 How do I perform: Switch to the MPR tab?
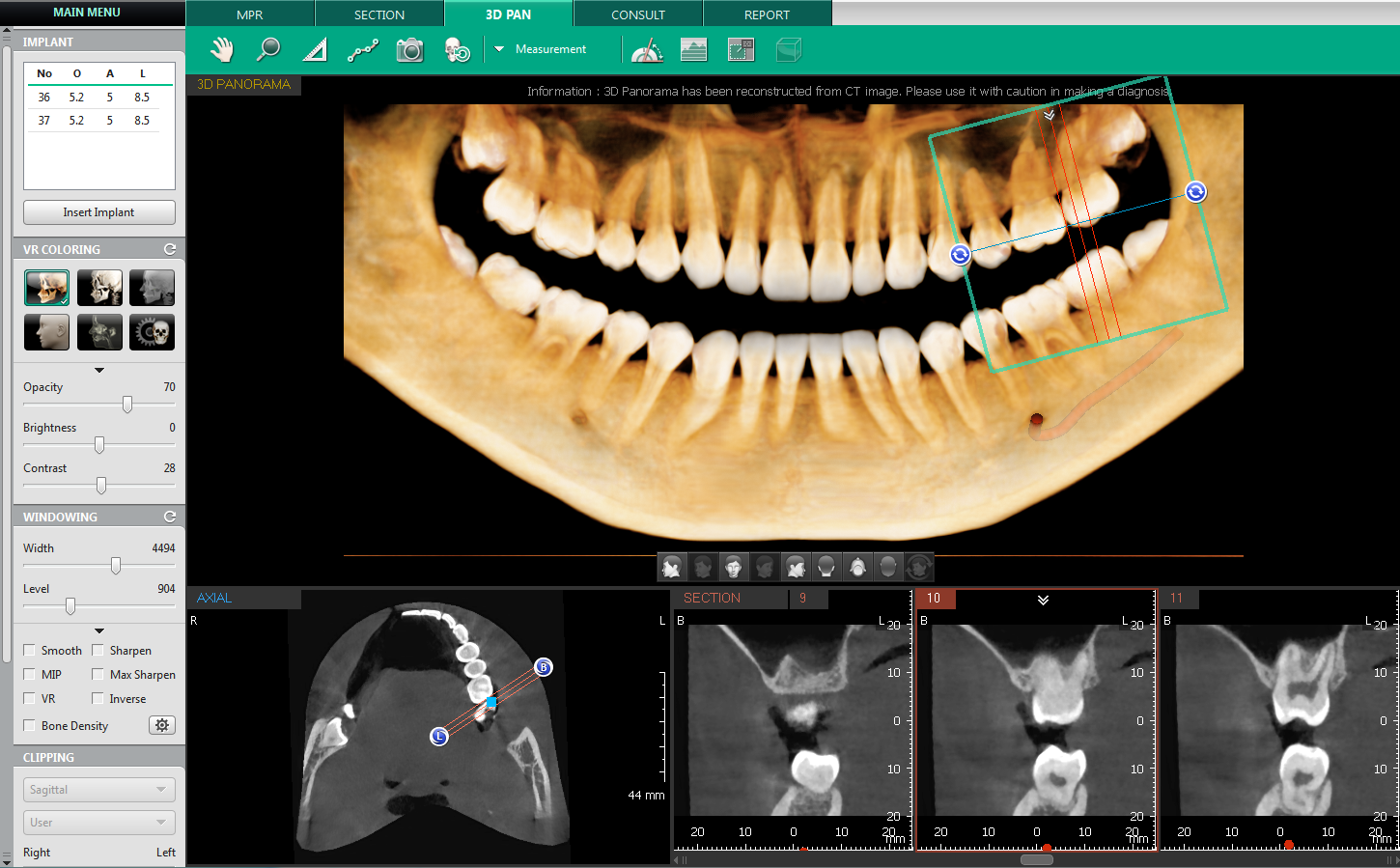(x=249, y=14)
